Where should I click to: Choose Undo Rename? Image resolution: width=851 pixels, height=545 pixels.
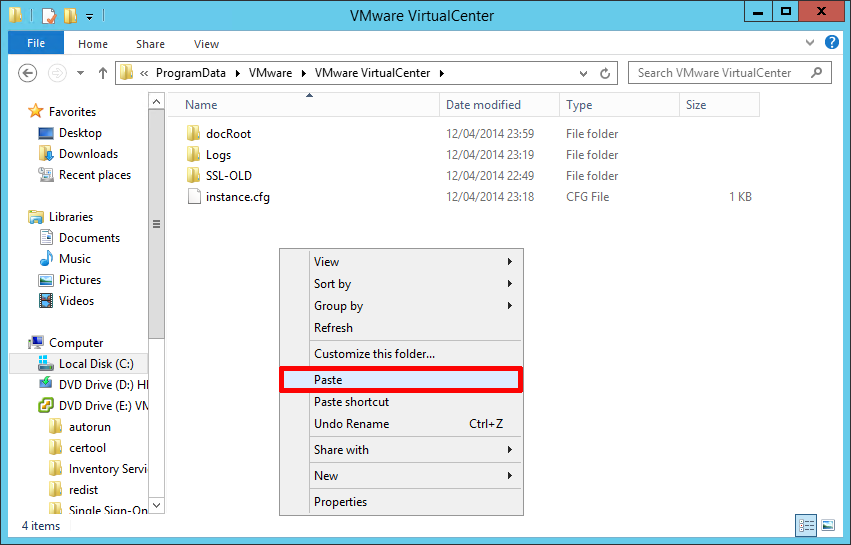[401, 424]
